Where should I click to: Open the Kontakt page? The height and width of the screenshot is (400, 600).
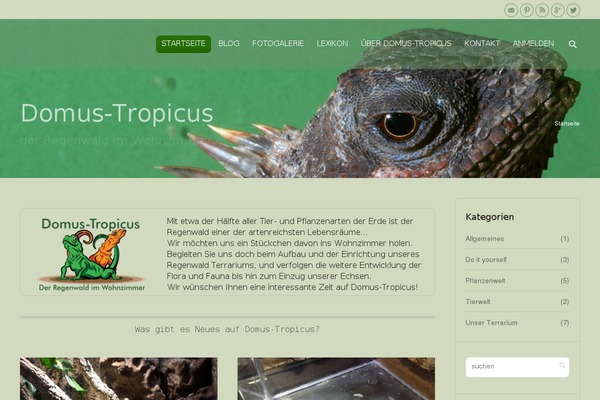pos(482,44)
